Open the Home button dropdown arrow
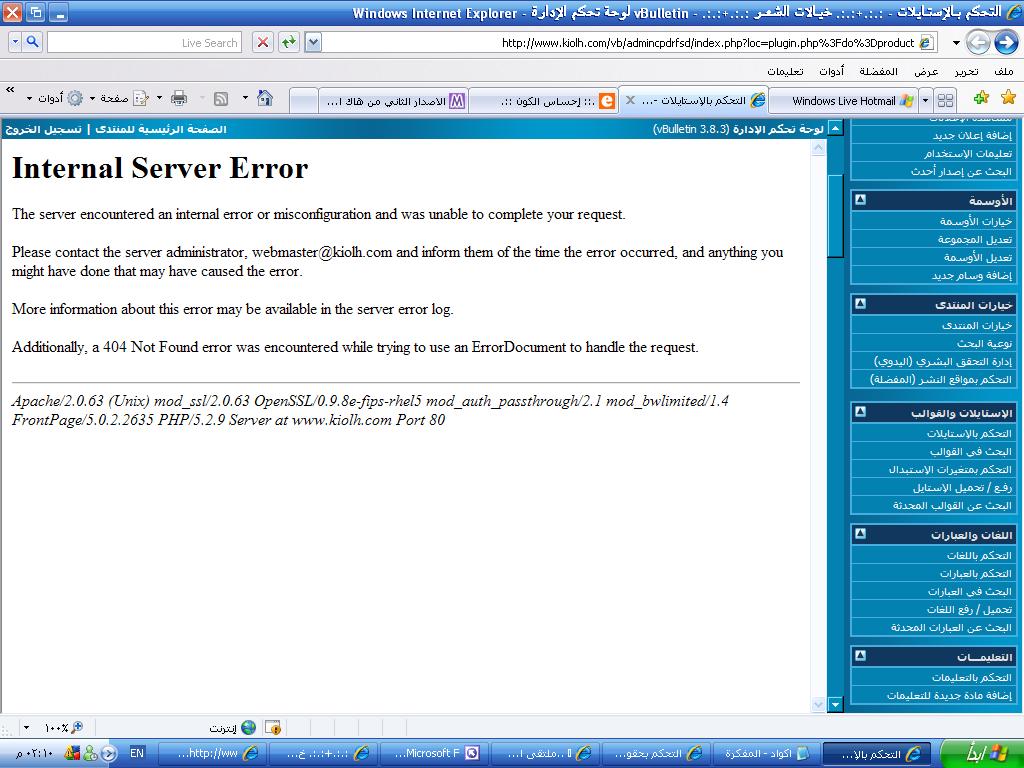This screenshot has height=768, width=1024. (x=245, y=98)
